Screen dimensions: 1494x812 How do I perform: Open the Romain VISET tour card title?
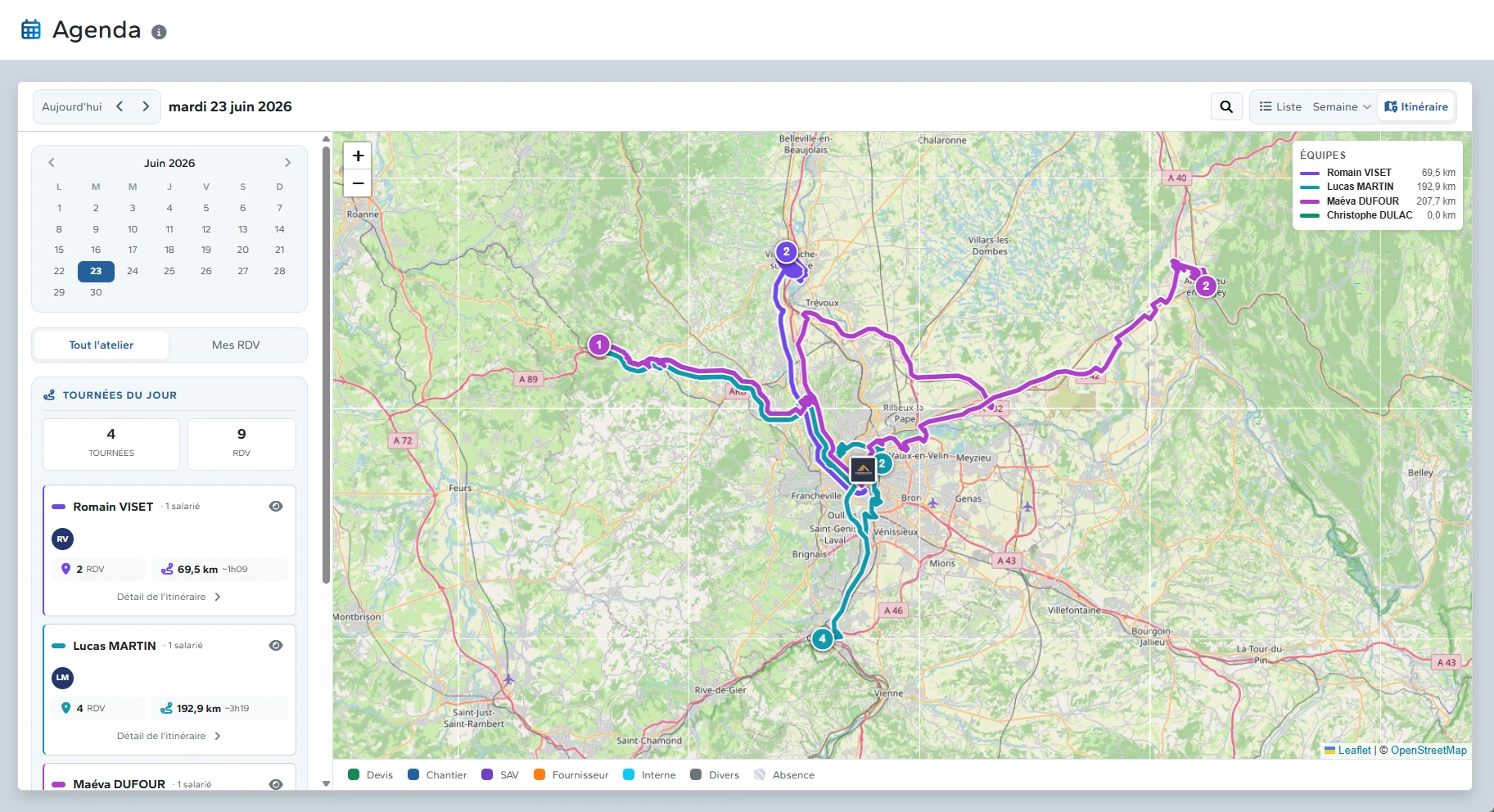pyautogui.click(x=113, y=507)
